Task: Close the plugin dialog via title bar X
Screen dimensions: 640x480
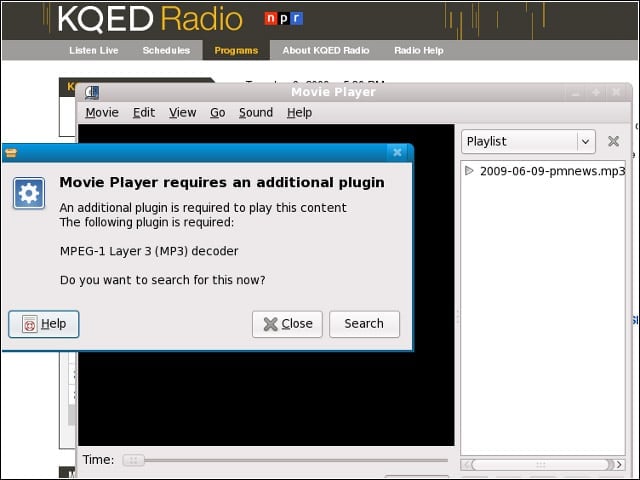Action: pos(397,153)
